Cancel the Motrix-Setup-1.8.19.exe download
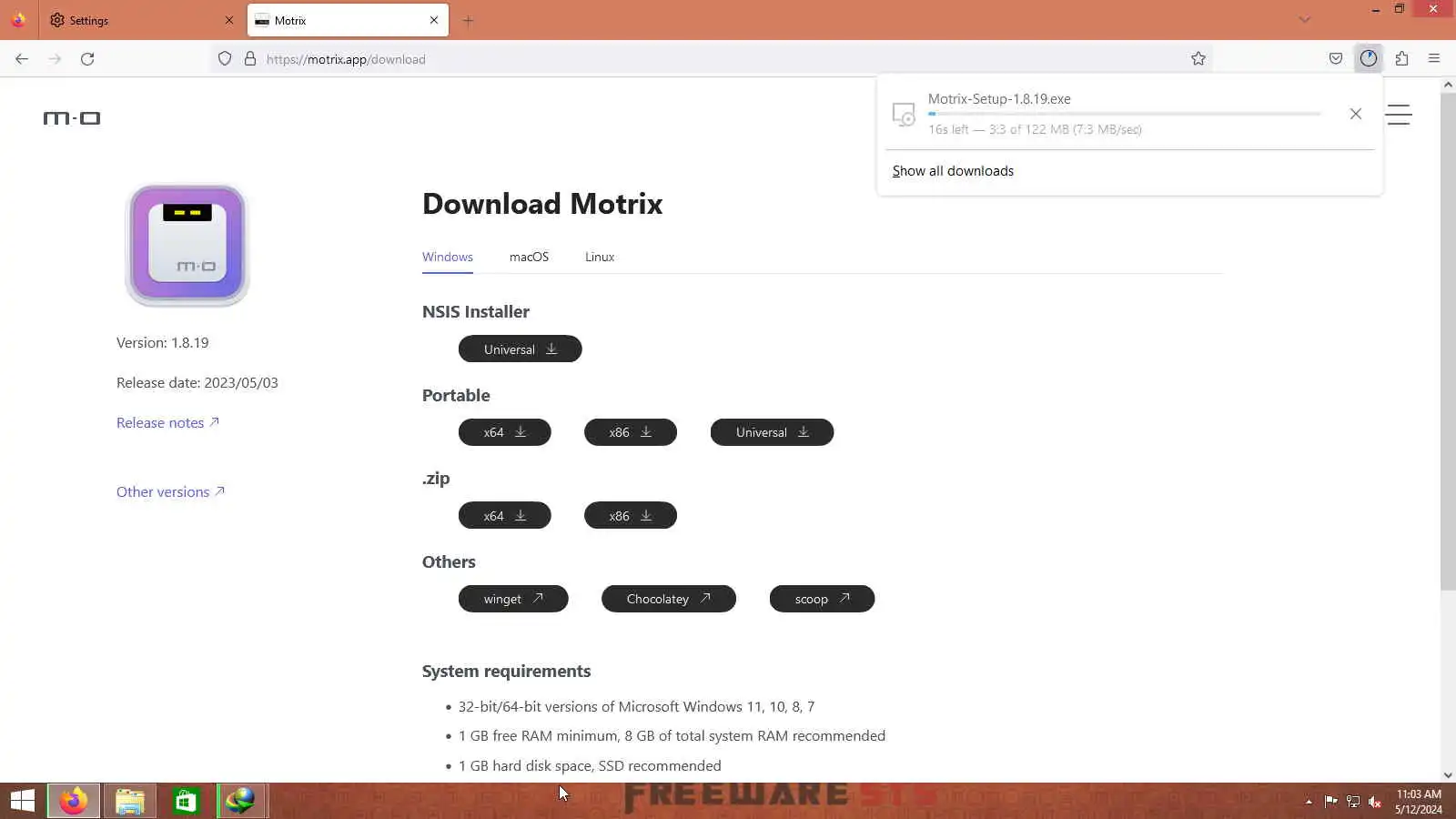This screenshot has width=1456, height=819. coord(1356,114)
